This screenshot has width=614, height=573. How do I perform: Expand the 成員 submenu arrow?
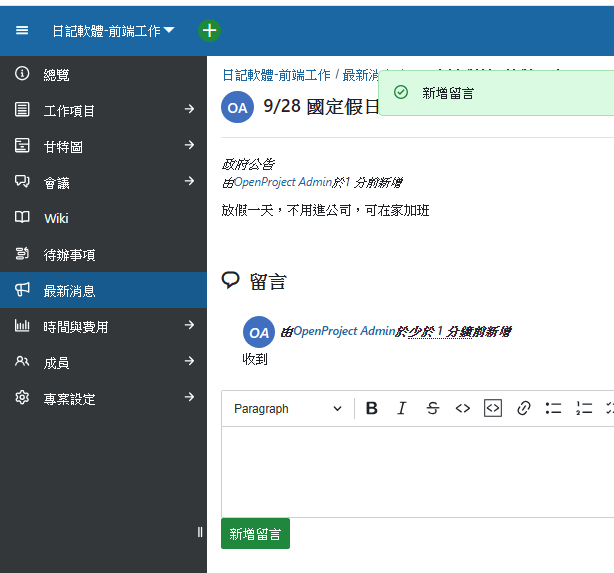point(190,361)
